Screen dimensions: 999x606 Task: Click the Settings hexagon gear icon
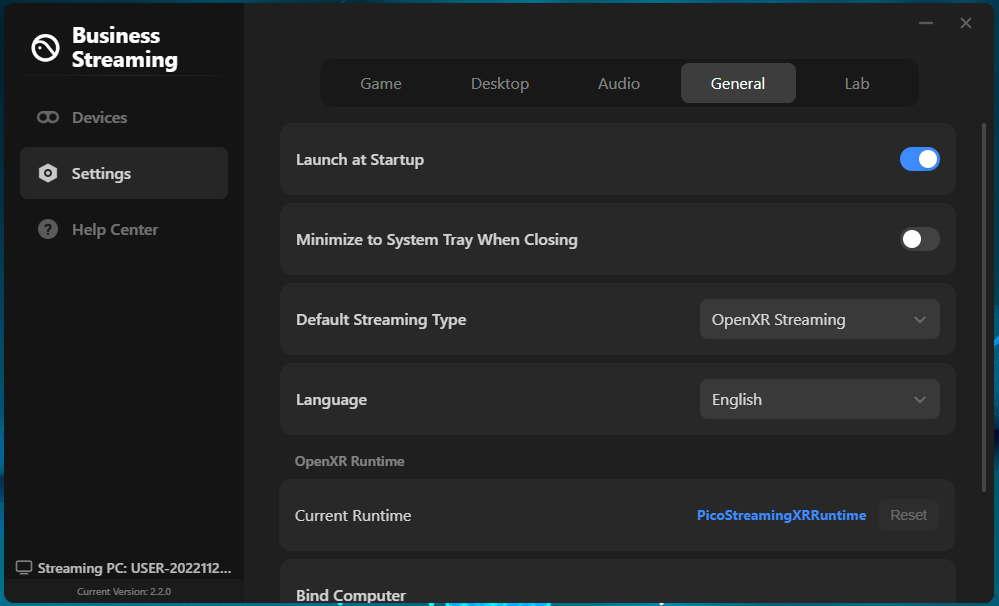click(x=48, y=173)
